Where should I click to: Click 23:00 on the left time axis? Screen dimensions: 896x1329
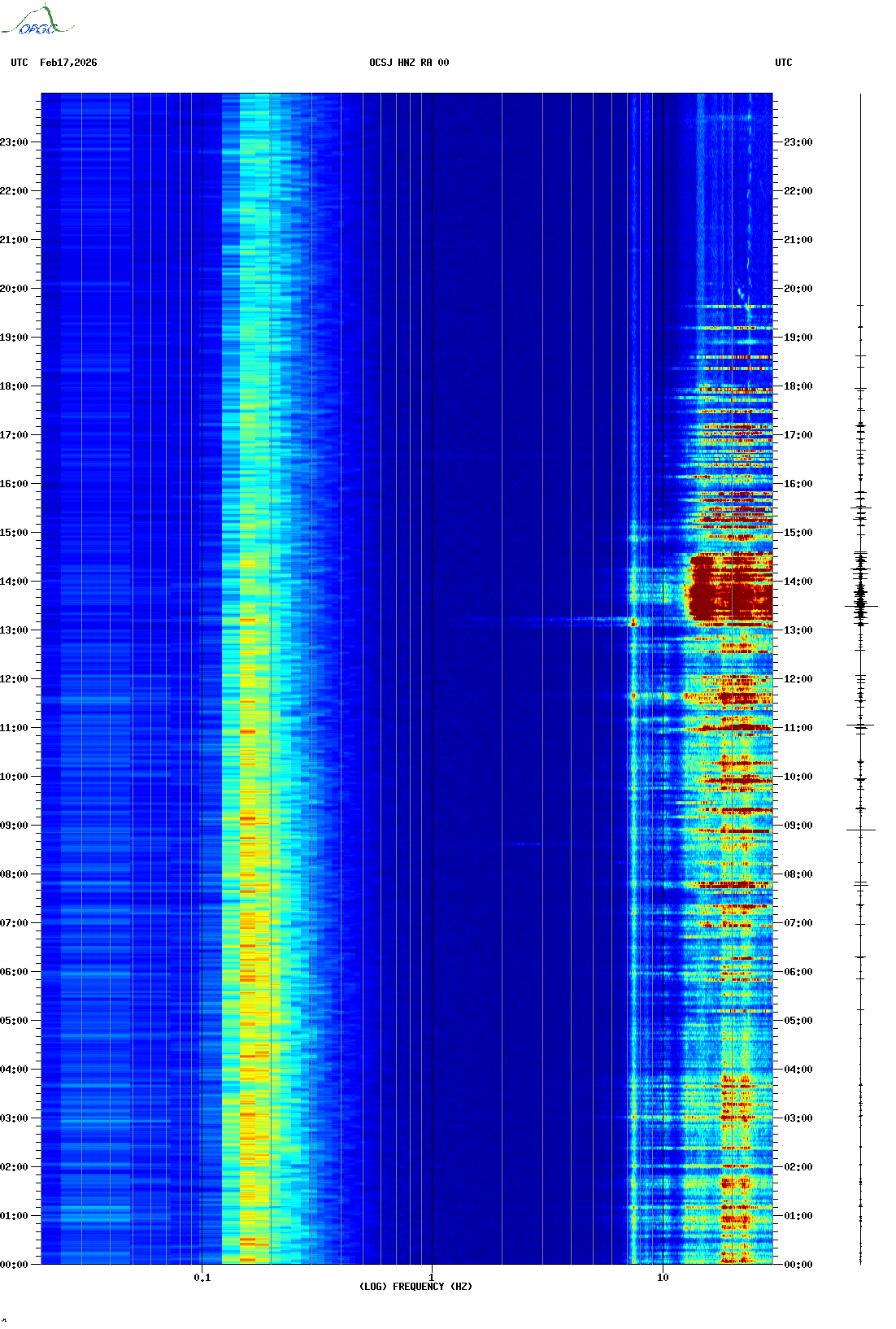click(14, 142)
